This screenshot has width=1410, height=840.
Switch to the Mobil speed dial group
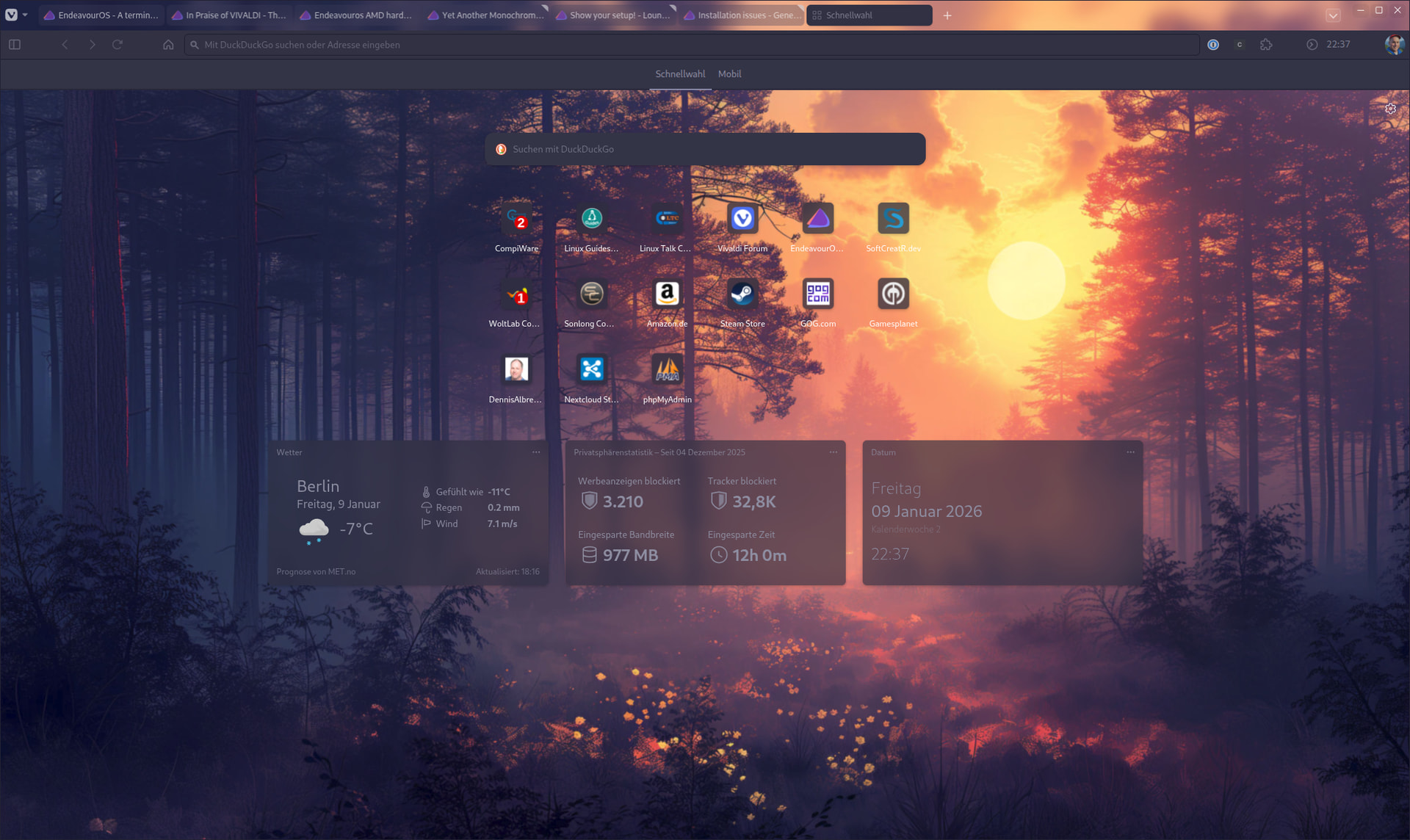coord(729,74)
